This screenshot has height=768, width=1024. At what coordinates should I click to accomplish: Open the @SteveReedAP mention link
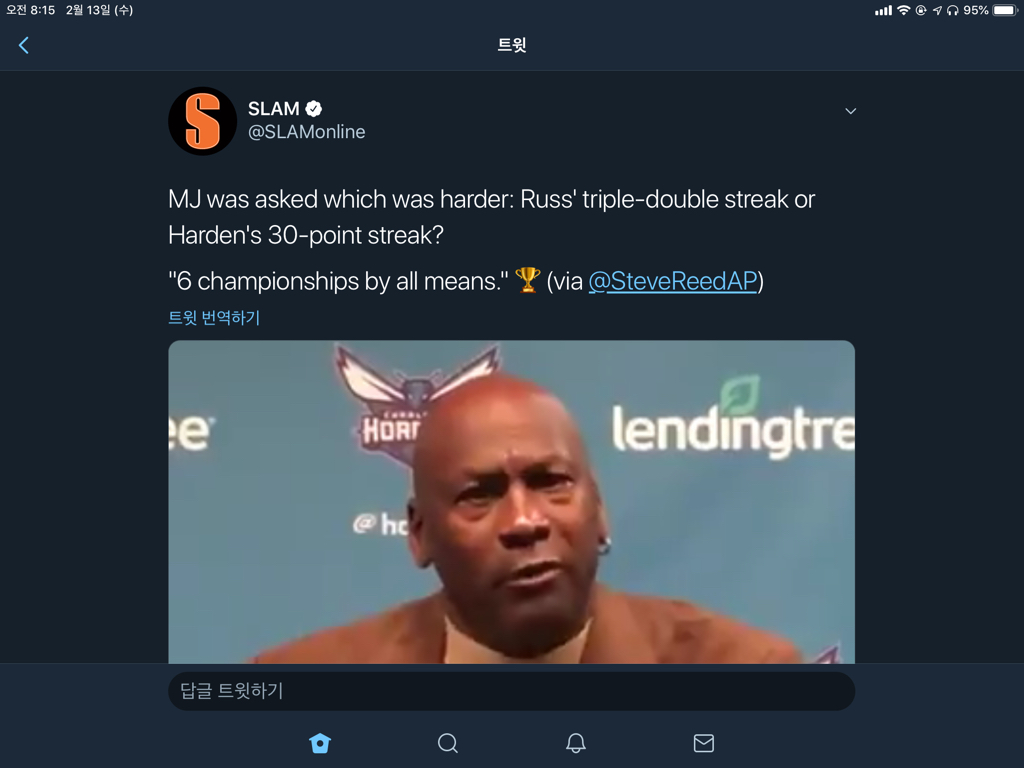point(672,282)
